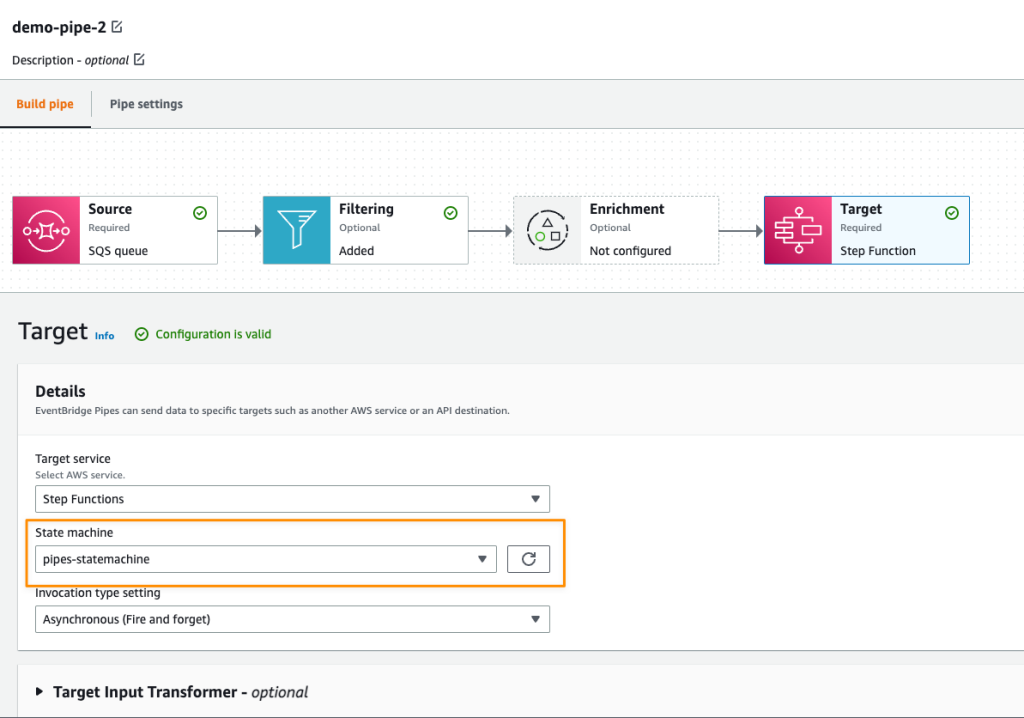Switch to the Build pipe tab
This screenshot has height=718, width=1024.
coord(45,104)
